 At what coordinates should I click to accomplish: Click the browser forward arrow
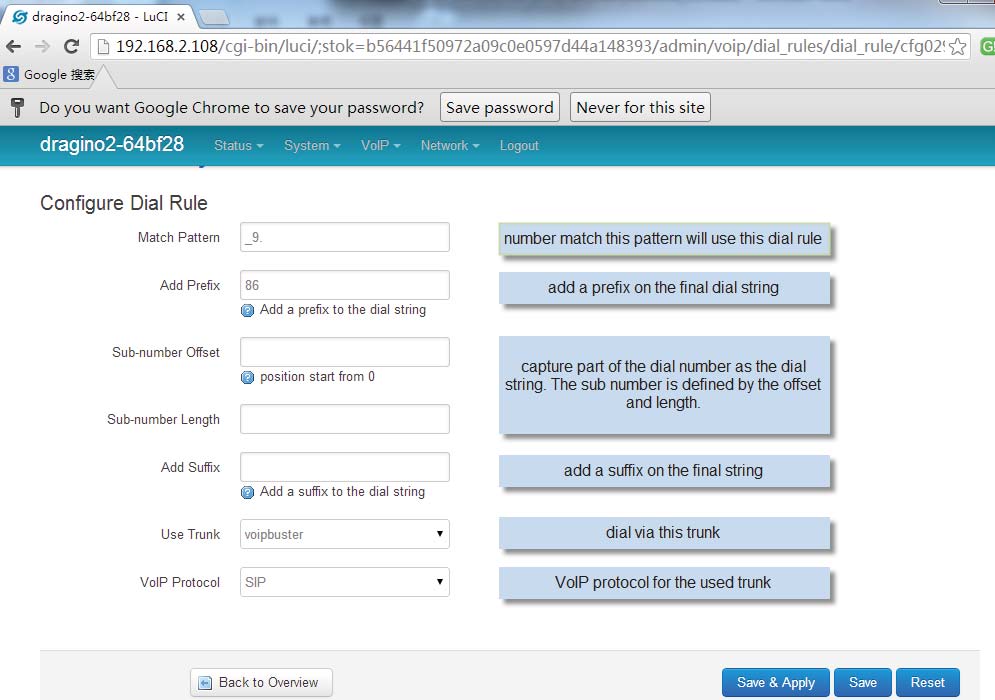click(x=42, y=46)
